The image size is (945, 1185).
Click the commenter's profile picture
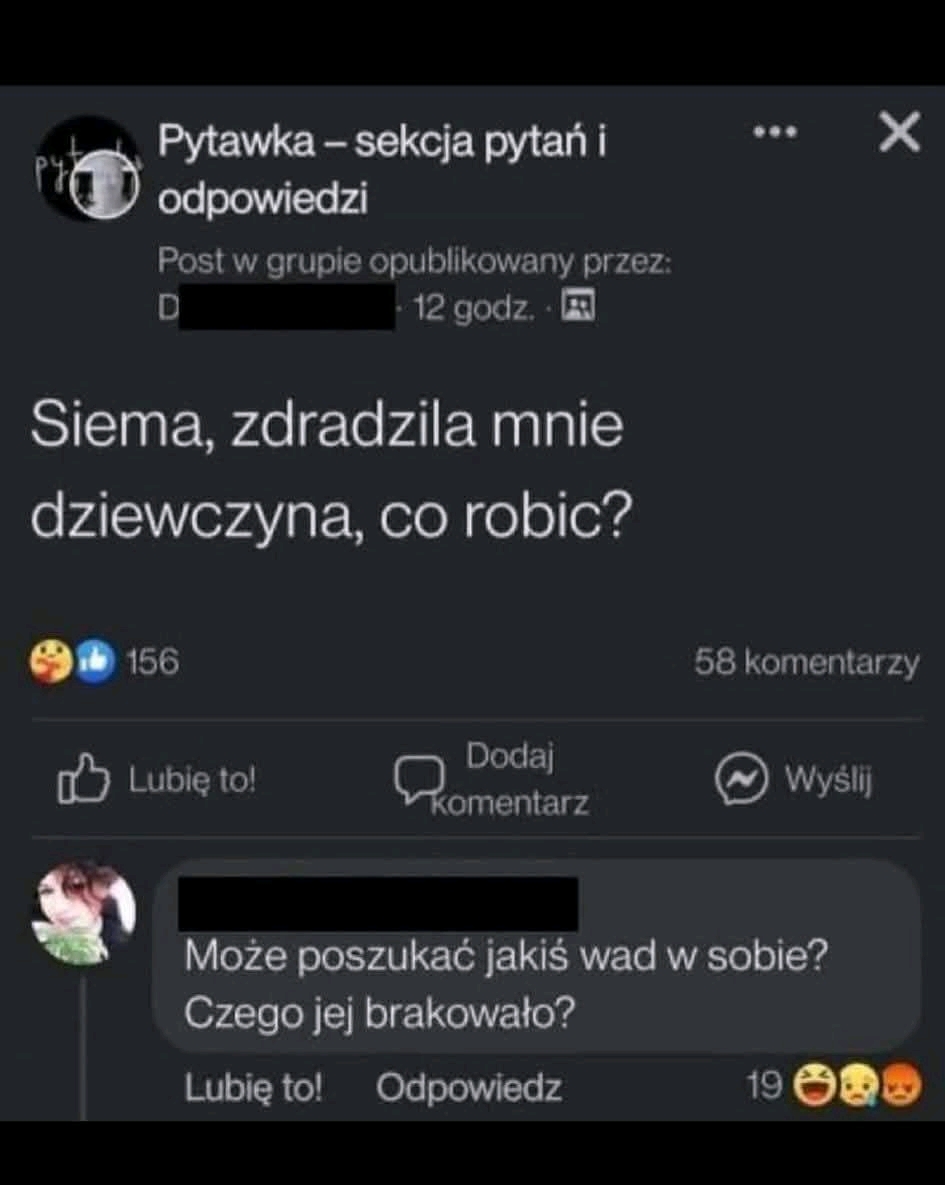[x=84, y=913]
